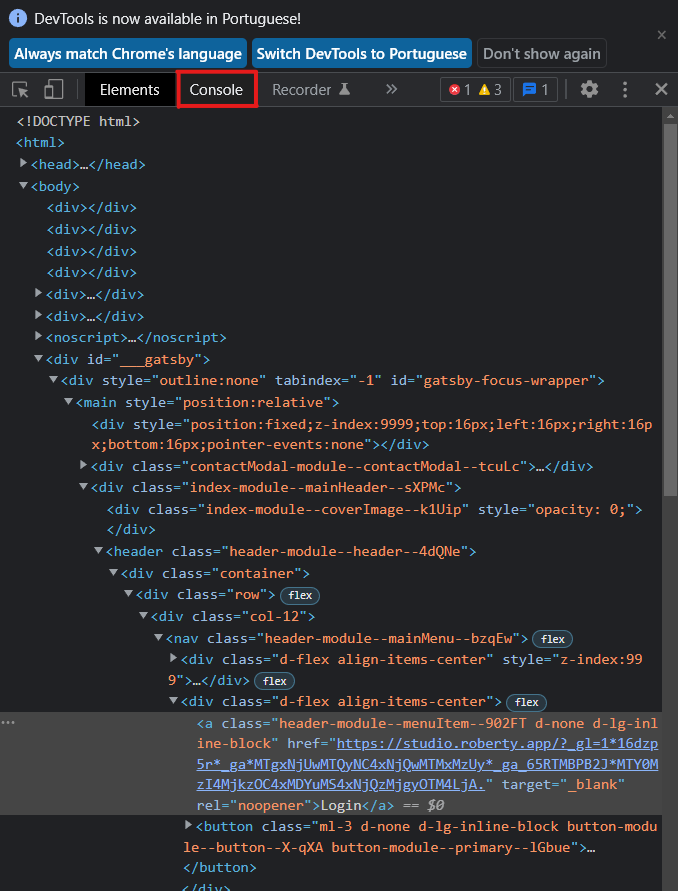Viewport: 678px width, 891px height.
Task: Switch to the Console tab
Action: [x=217, y=90]
